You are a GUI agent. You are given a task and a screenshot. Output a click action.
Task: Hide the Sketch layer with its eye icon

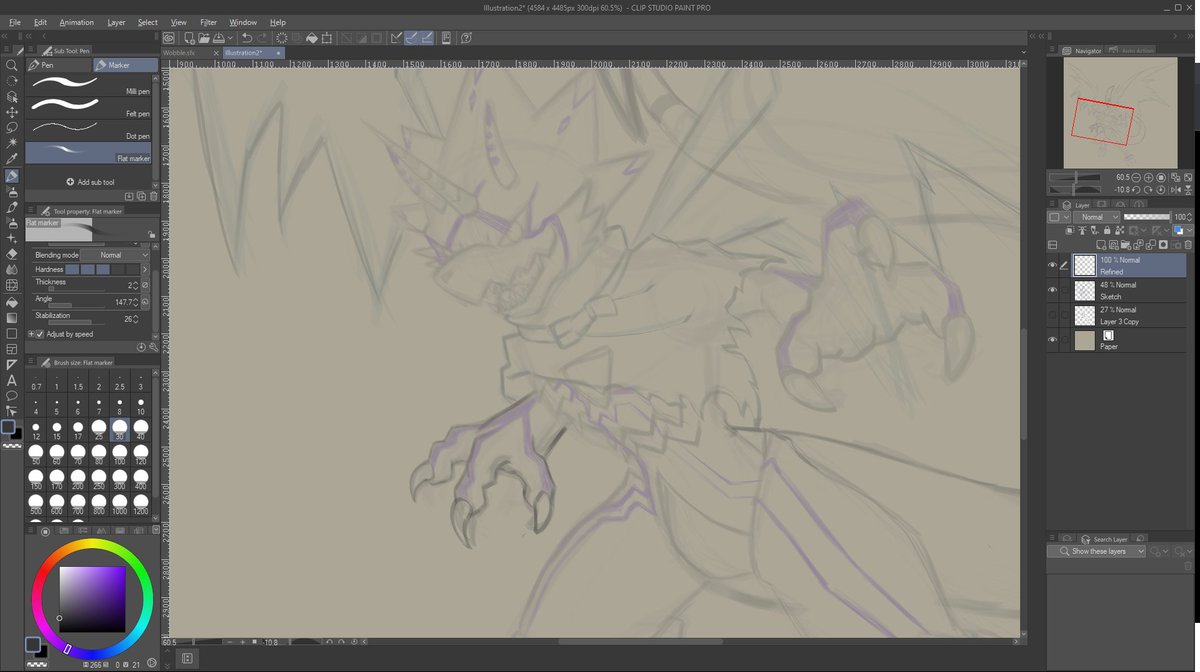click(1052, 290)
